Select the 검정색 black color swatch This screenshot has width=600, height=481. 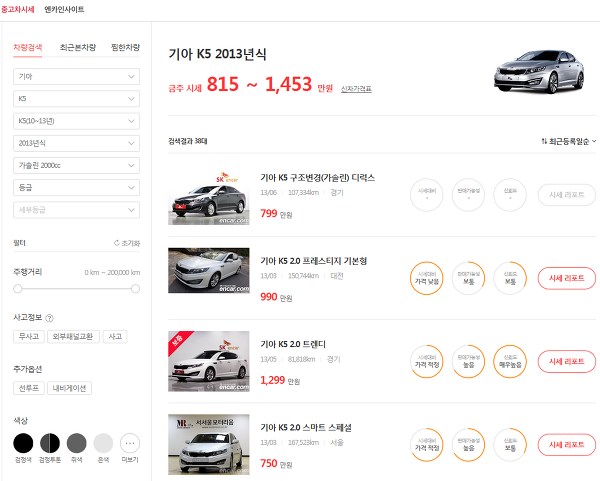coord(23,443)
